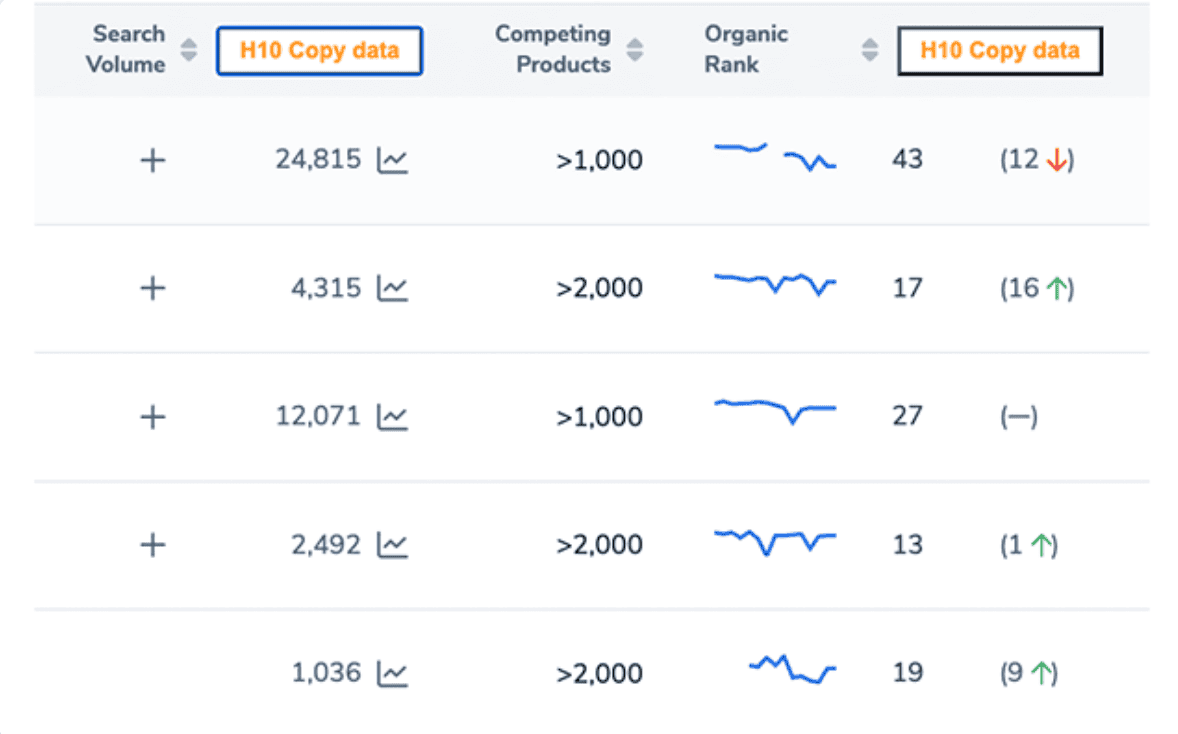Open trend chart icon for 4,315 search volume
1178x734 pixels.
(x=392, y=289)
